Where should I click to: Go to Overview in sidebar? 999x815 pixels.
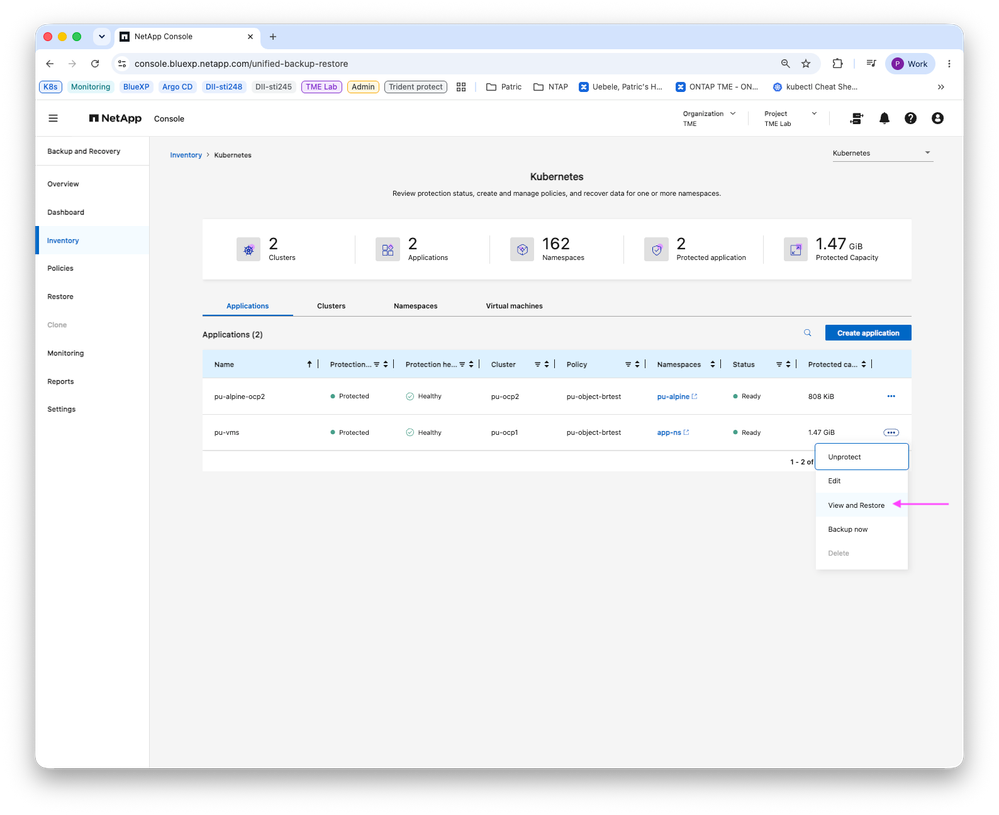coord(92,184)
